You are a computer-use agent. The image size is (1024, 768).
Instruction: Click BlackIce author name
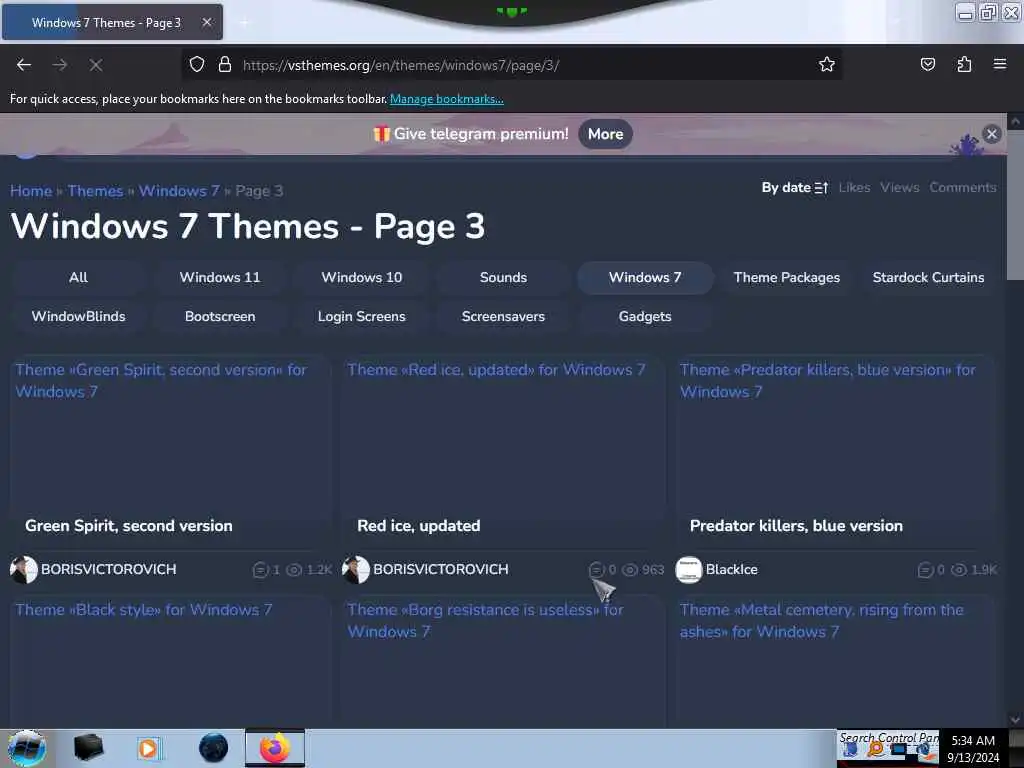click(731, 569)
